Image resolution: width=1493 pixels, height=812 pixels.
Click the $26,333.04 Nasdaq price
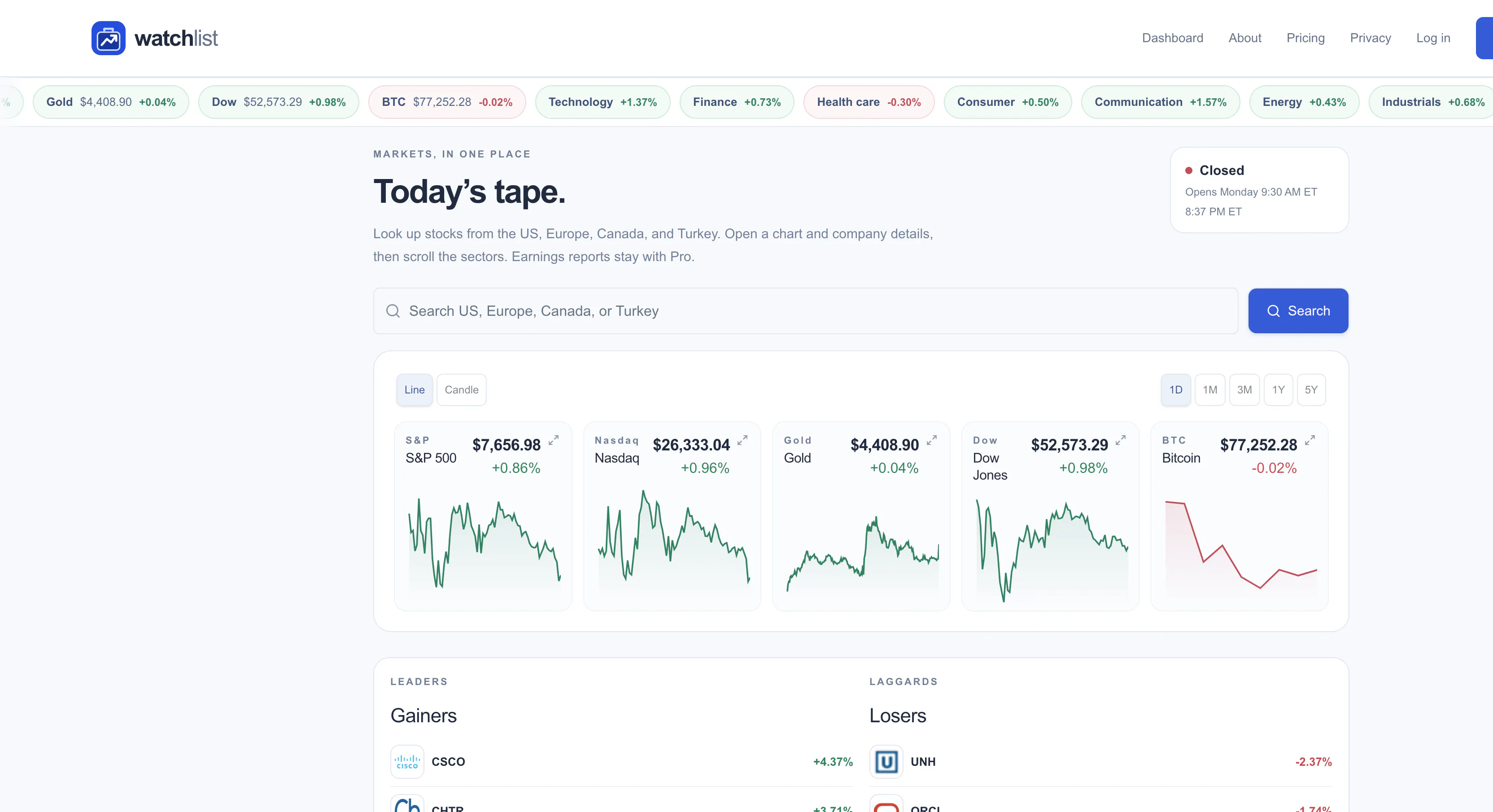691,445
